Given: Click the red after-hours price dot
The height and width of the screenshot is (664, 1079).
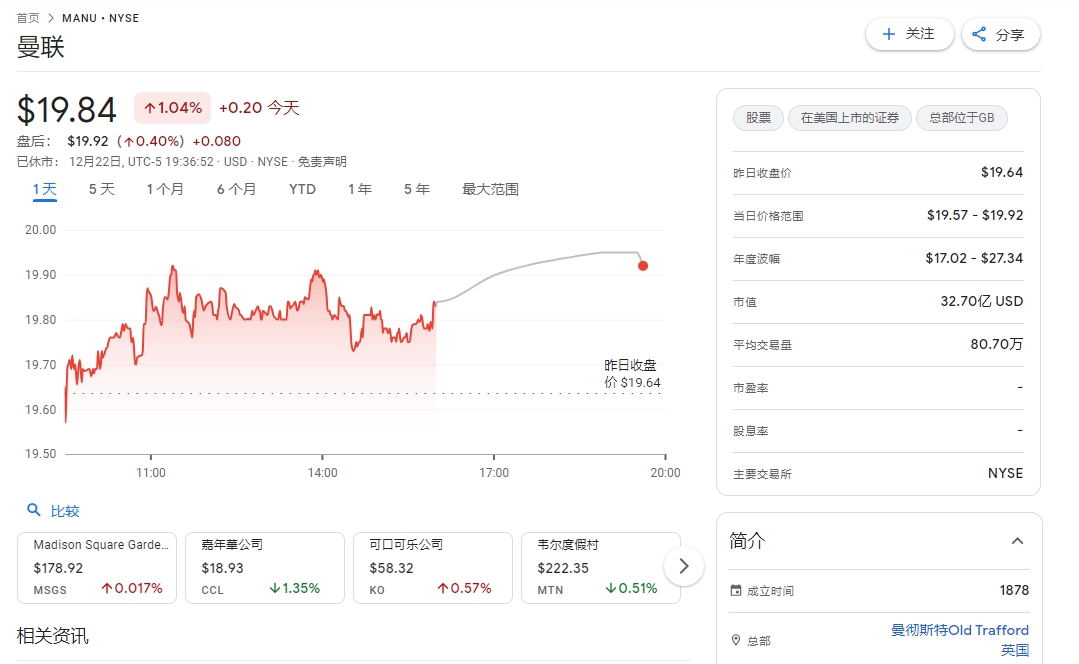Looking at the screenshot, I should [643, 266].
